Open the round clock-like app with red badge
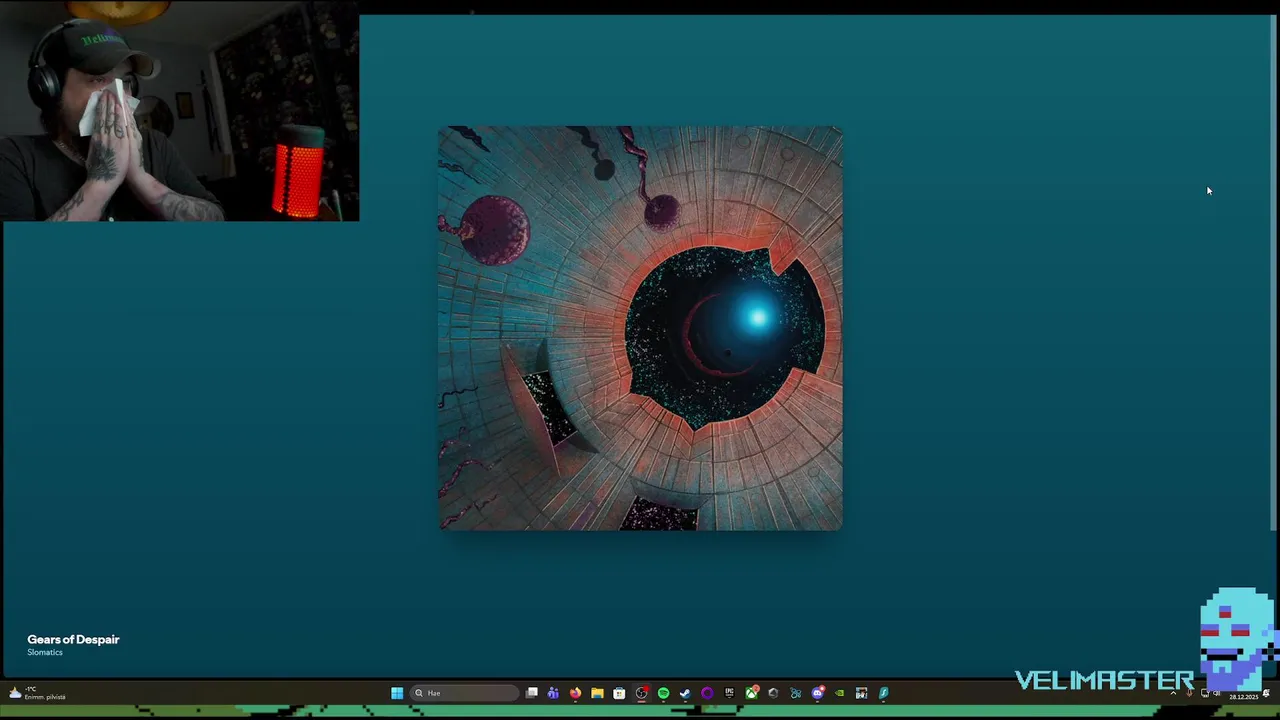Image resolution: width=1280 pixels, height=720 pixels. (x=641, y=693)
